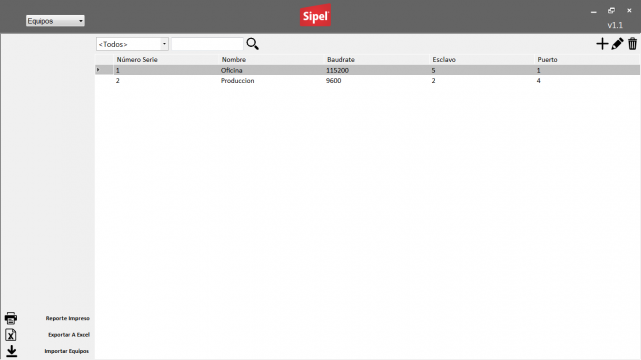The image size is (641, 360).
Task: Click the Sipel logo
Action: tap(315, 16)
